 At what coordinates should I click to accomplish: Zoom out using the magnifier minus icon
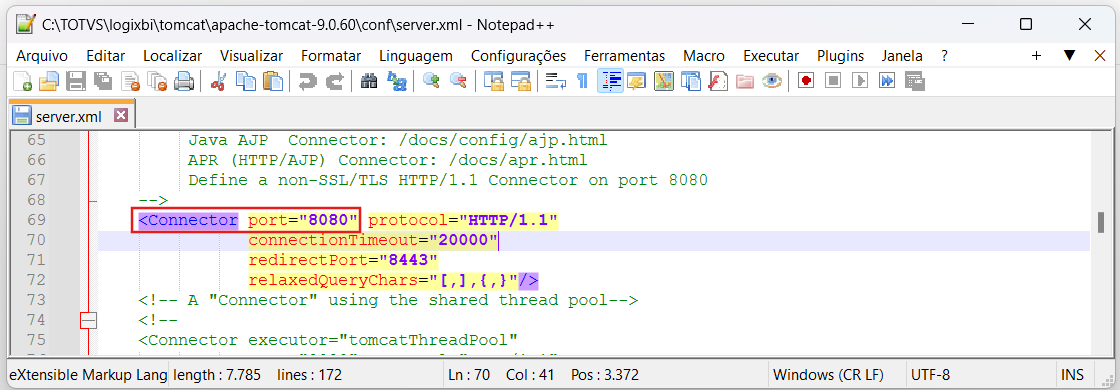(458, 81)
